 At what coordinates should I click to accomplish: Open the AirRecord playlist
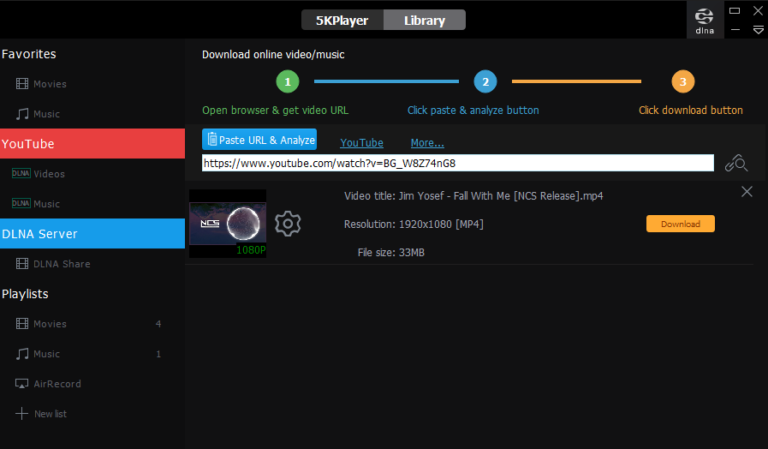coord(56,384)
